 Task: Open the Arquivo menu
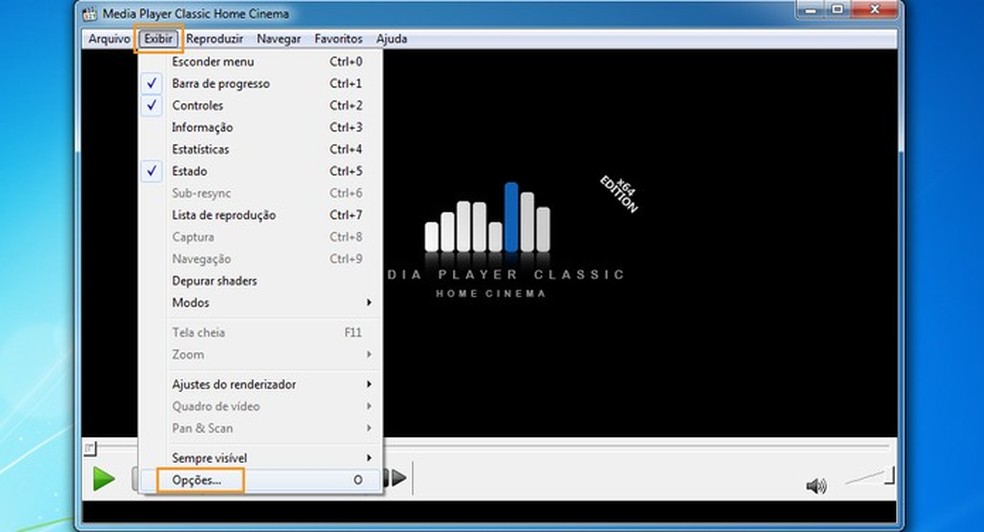tap(109, 39)
